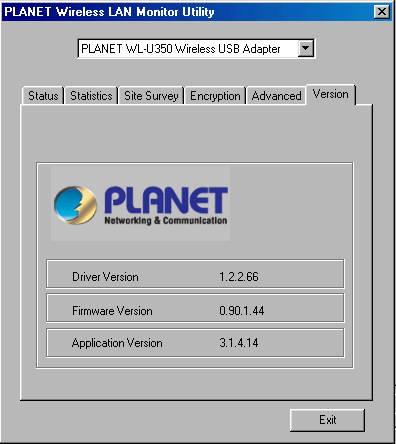Click the driver version number 1.2.2.66
This screenshot has width=396, height=444.
(x=239, y=277)
